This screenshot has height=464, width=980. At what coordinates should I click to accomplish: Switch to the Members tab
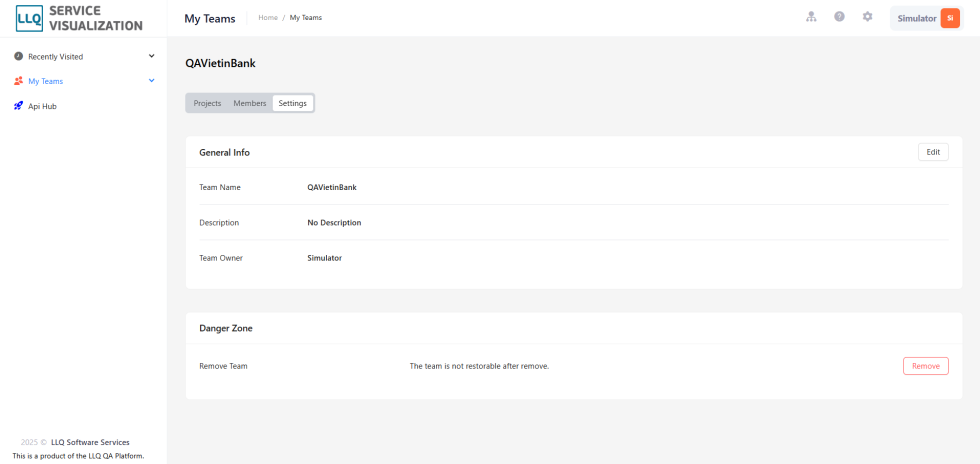[250, 103]
